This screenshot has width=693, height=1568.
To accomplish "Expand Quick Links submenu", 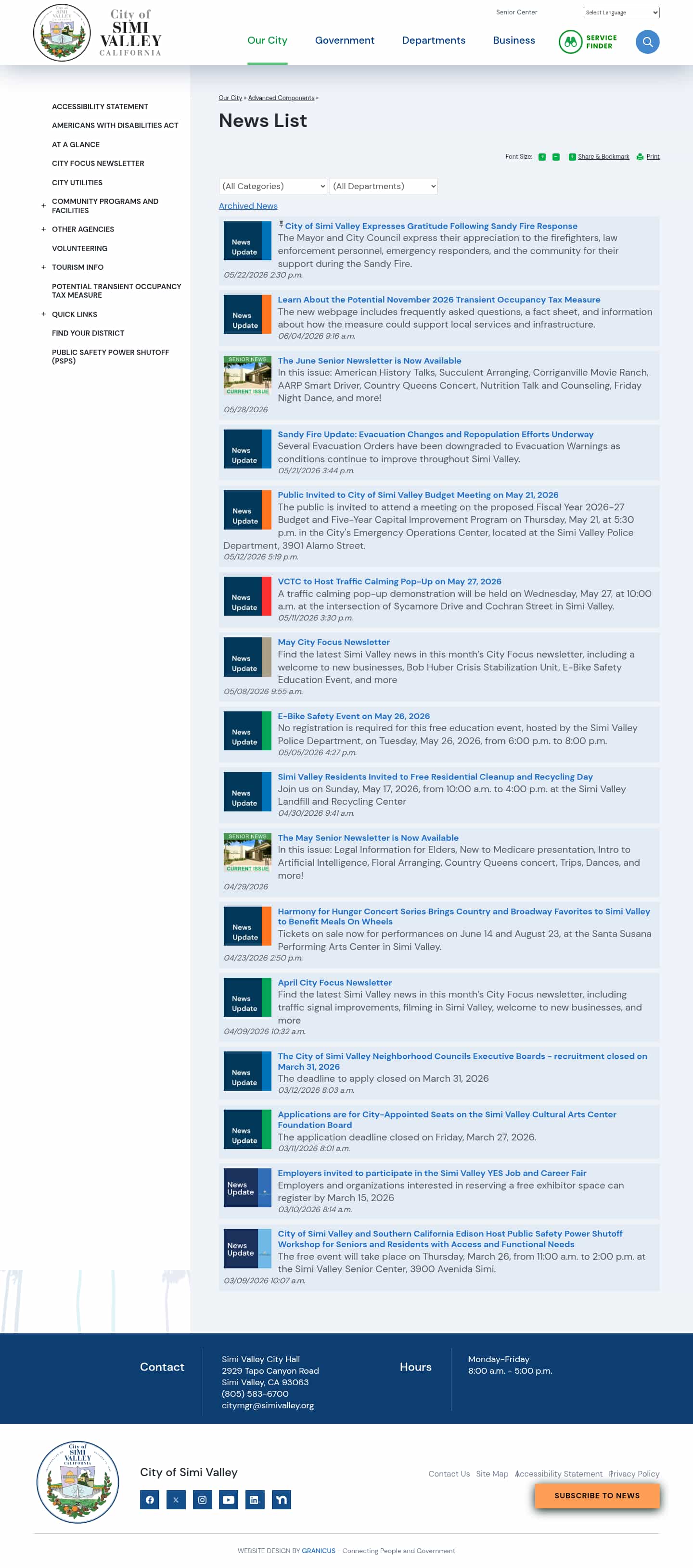I will coord(43,314).
